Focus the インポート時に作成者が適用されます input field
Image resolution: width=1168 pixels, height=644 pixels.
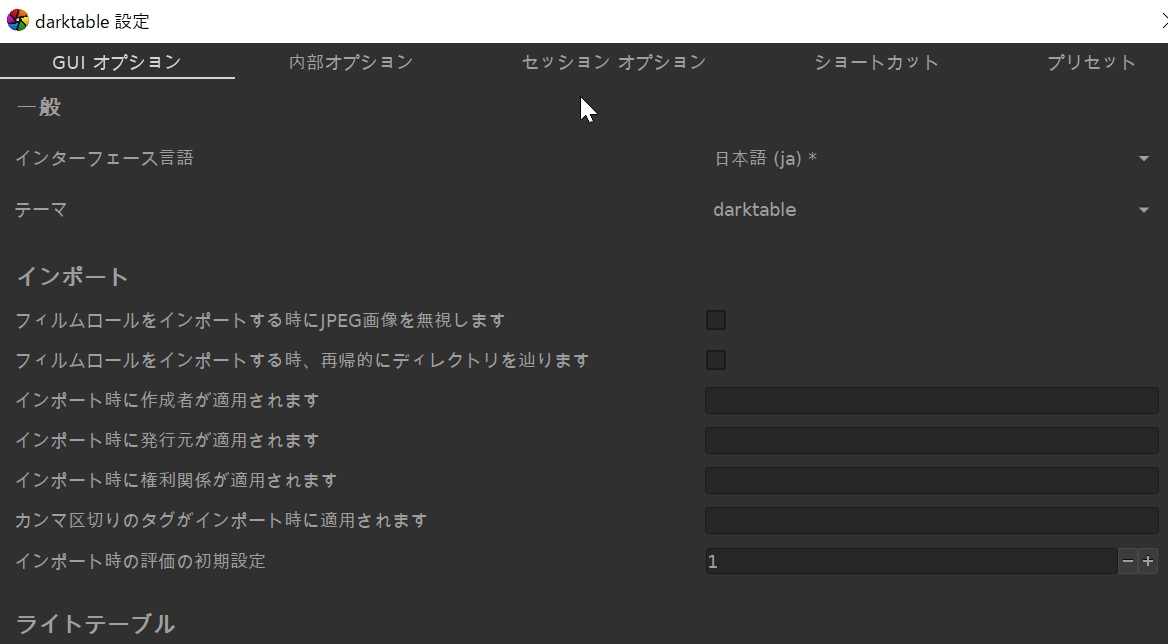[x=932, y=401]
